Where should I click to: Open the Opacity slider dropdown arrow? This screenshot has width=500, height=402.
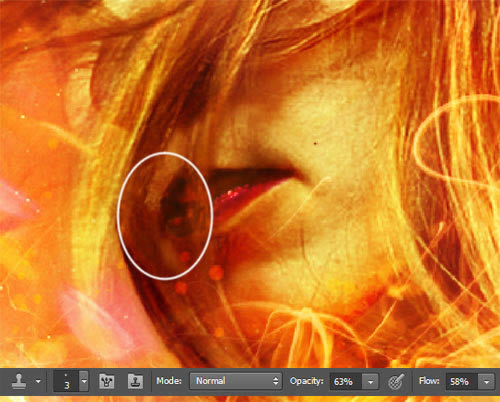(370, 382)
